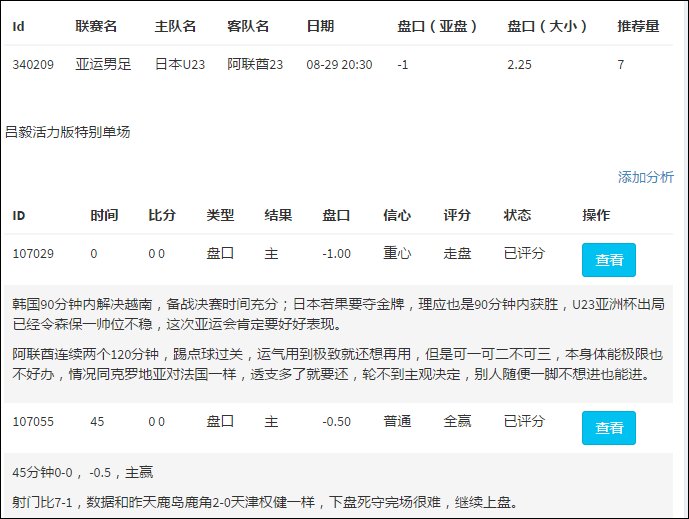Screen dimensions: 689x519
Task: Click the 盘口（大小）column header
Action: [547, 26]
